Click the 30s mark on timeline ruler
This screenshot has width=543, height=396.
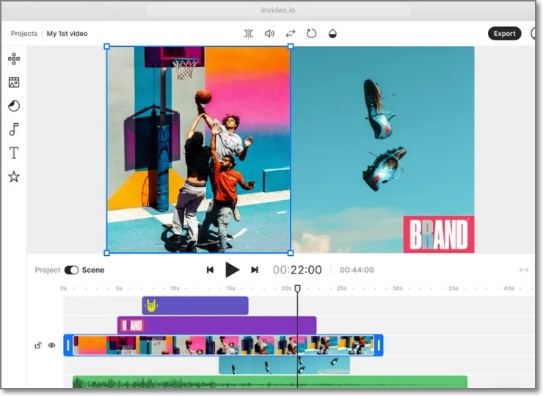click(x=397, y=288)
